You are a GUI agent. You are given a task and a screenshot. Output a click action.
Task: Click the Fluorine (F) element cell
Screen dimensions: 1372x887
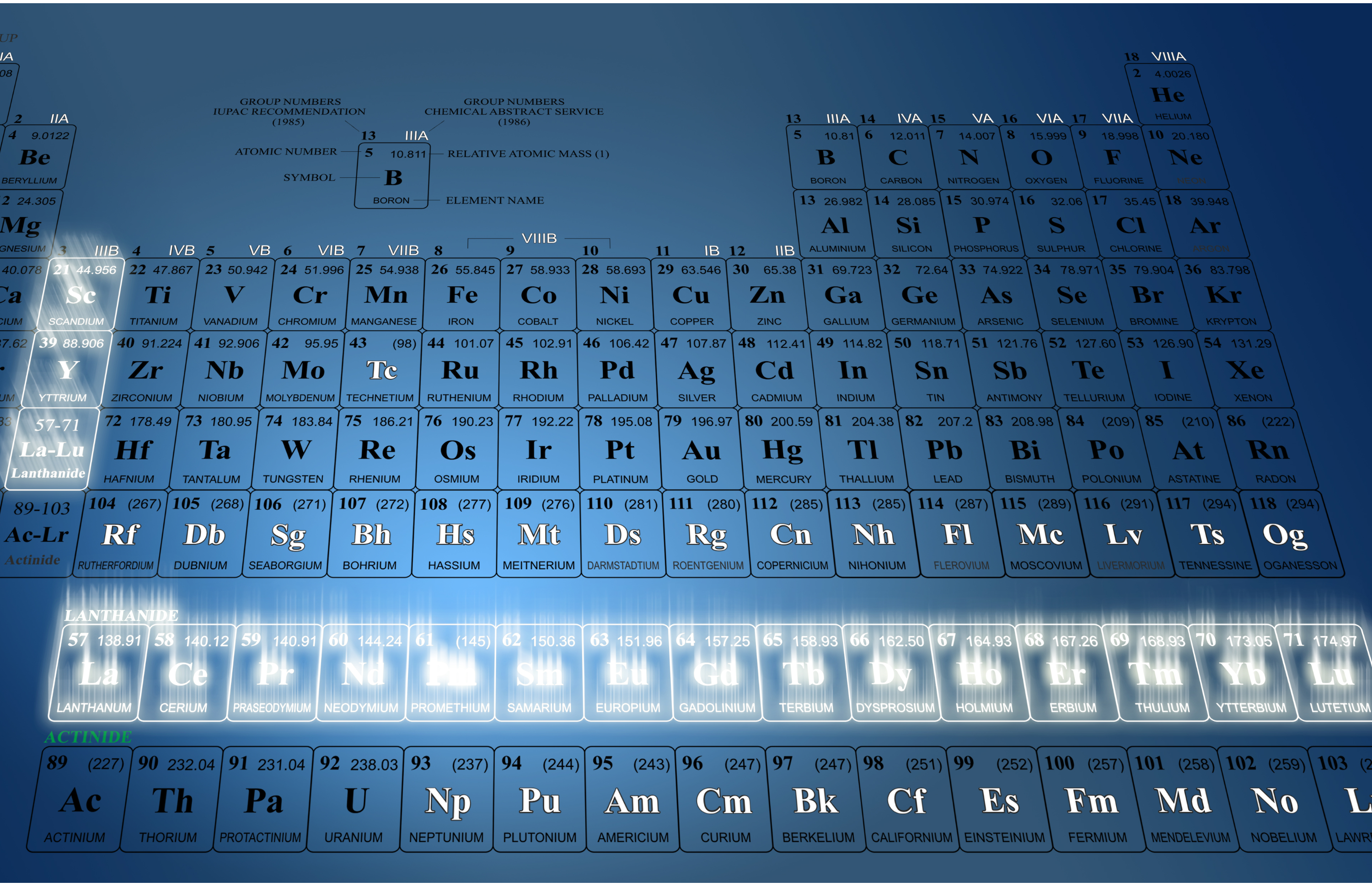click(1114, 157)
